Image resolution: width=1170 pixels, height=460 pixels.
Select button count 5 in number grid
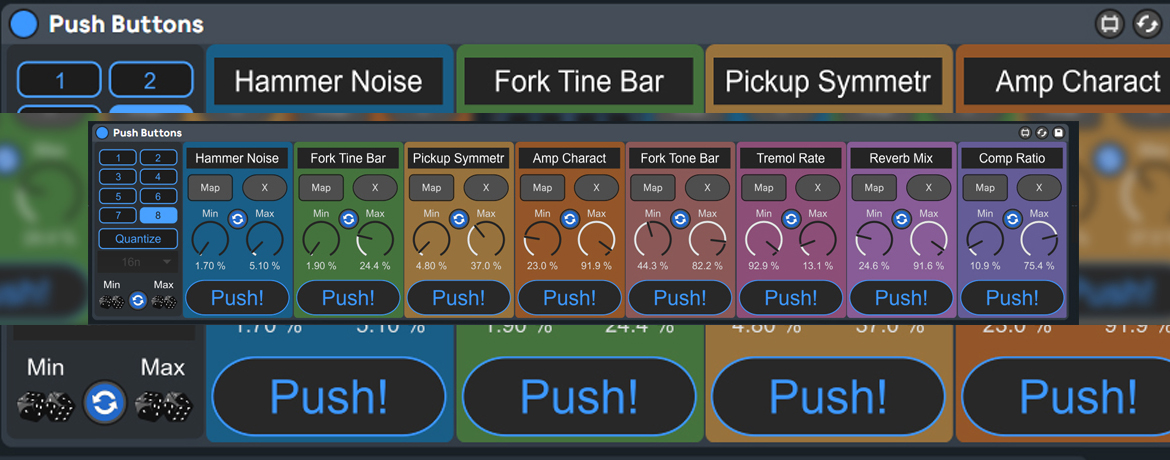[119, 196]
